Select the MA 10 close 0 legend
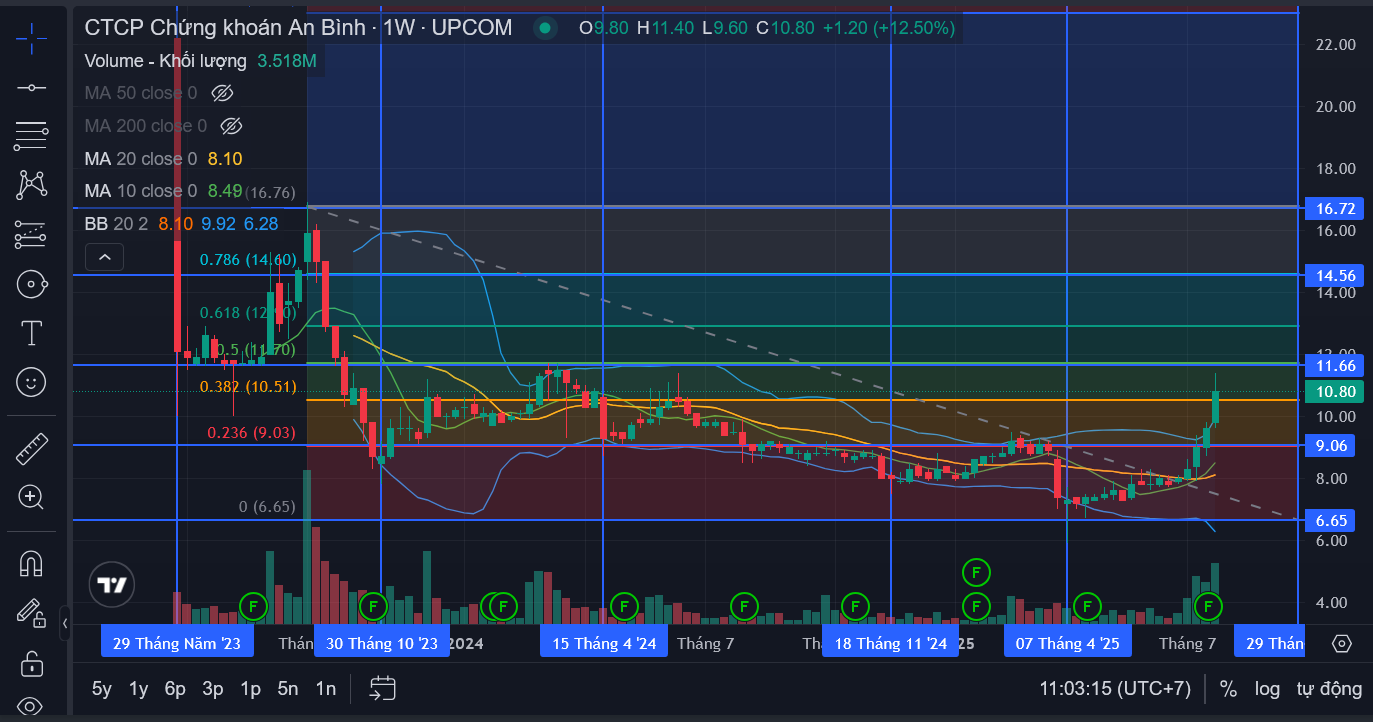Screen dimensions: 1373x722 pyautogui.click(x=141, y=191)
